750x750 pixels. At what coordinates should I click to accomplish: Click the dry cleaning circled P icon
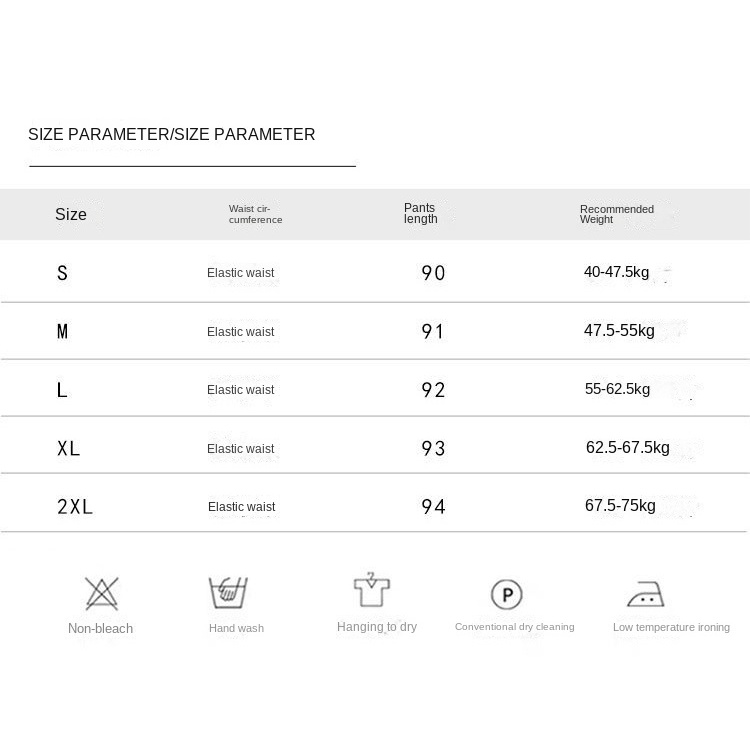pos(506,595)
